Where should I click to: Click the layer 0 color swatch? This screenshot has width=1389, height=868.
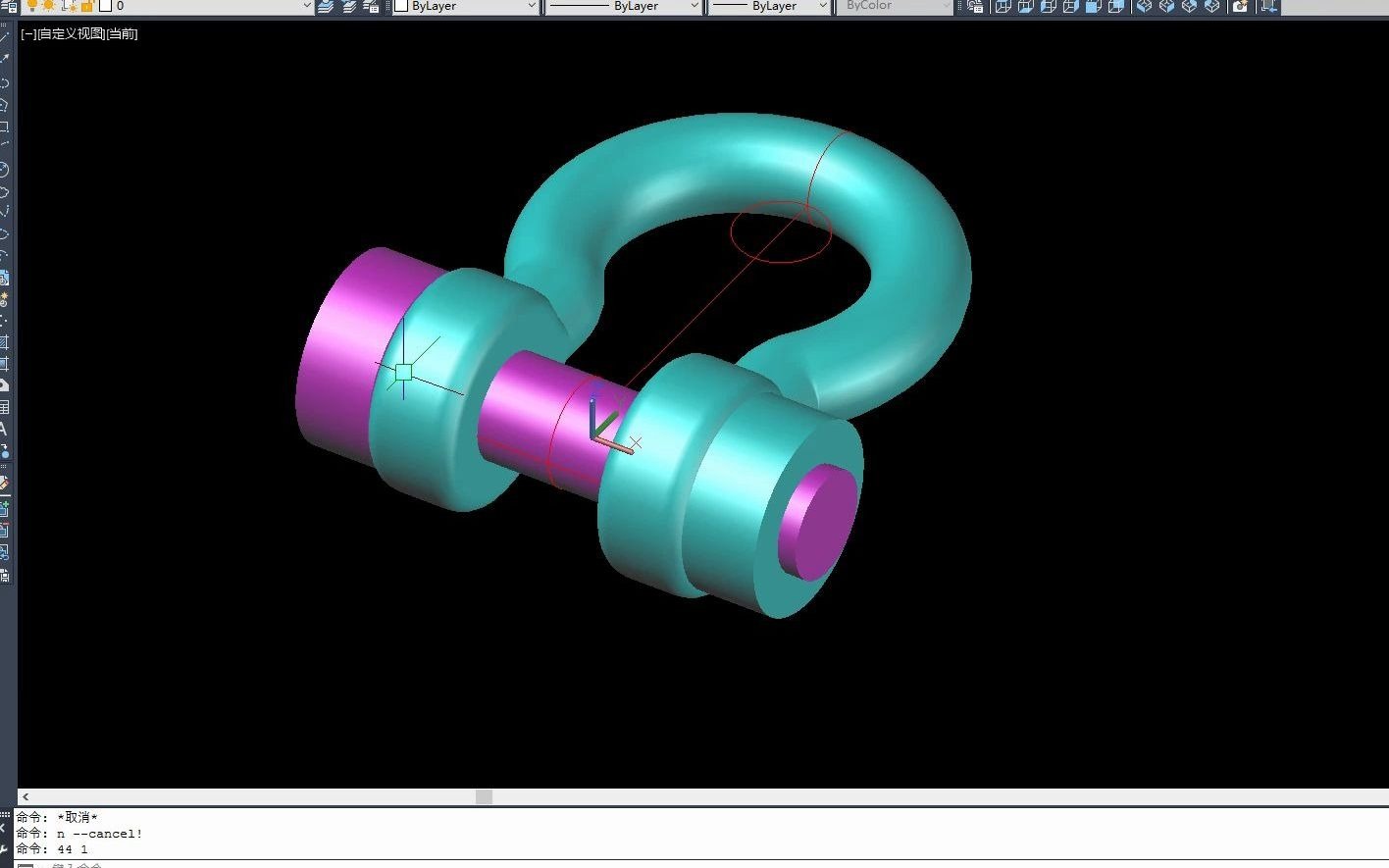click(x=106, y=6)
